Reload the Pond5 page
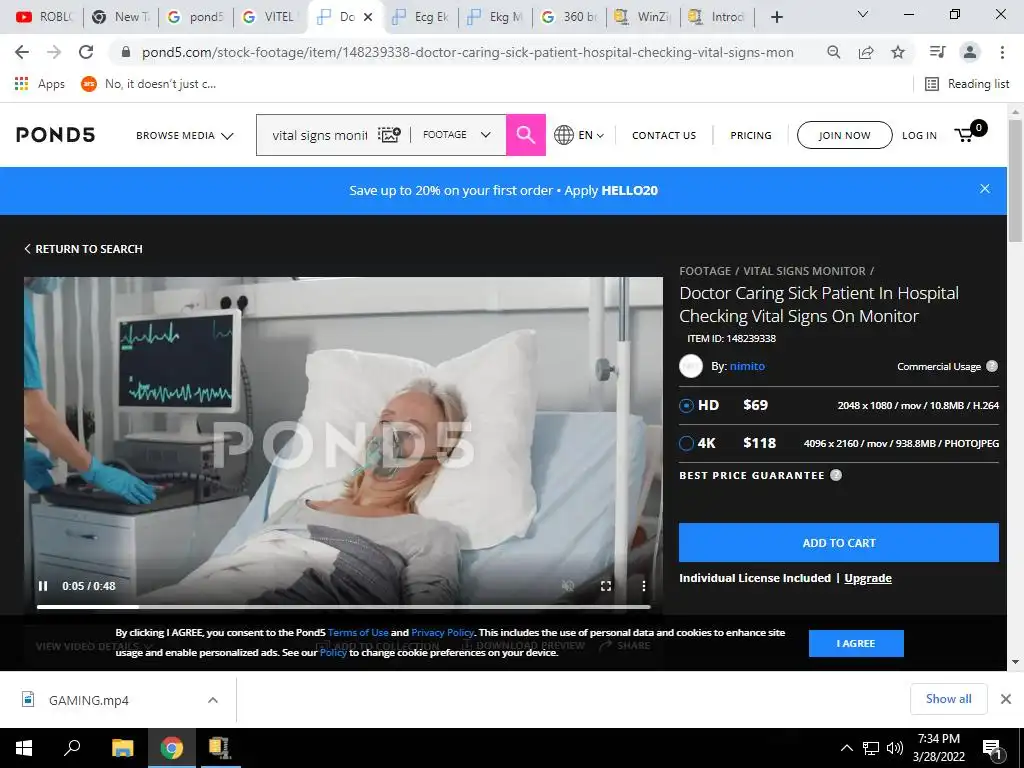The image size is (1024, 768). (86, 52)
